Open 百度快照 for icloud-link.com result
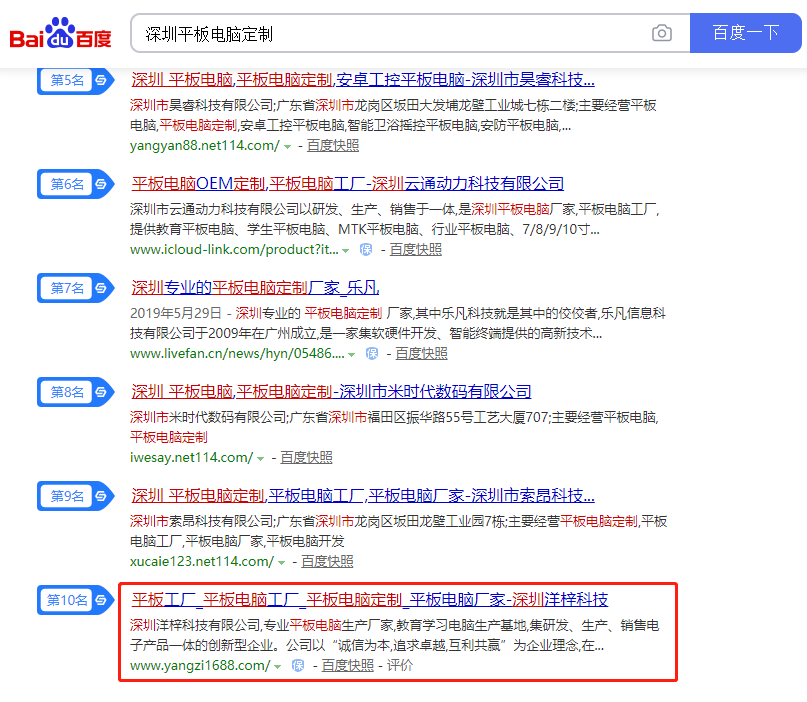This screenshot has height=702, width=807. click(416, 250)
